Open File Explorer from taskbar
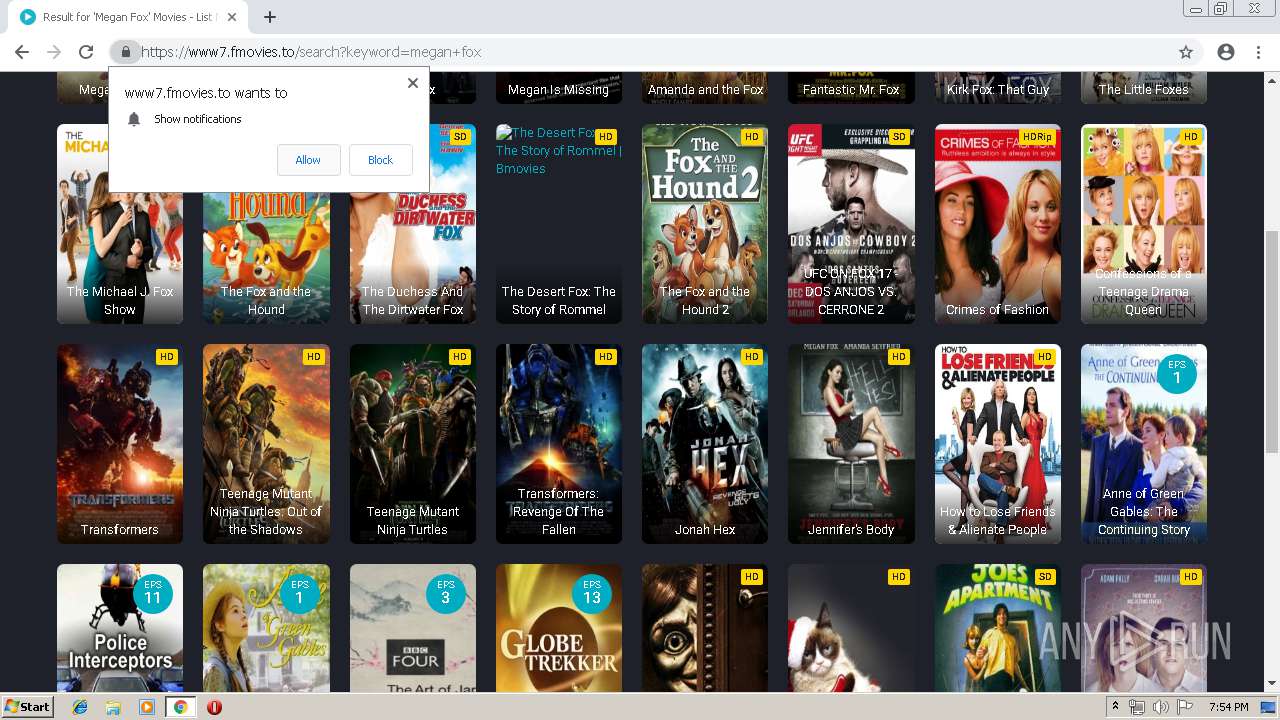The height and width of the screenshot is (720, 1280). pos(113,707)
